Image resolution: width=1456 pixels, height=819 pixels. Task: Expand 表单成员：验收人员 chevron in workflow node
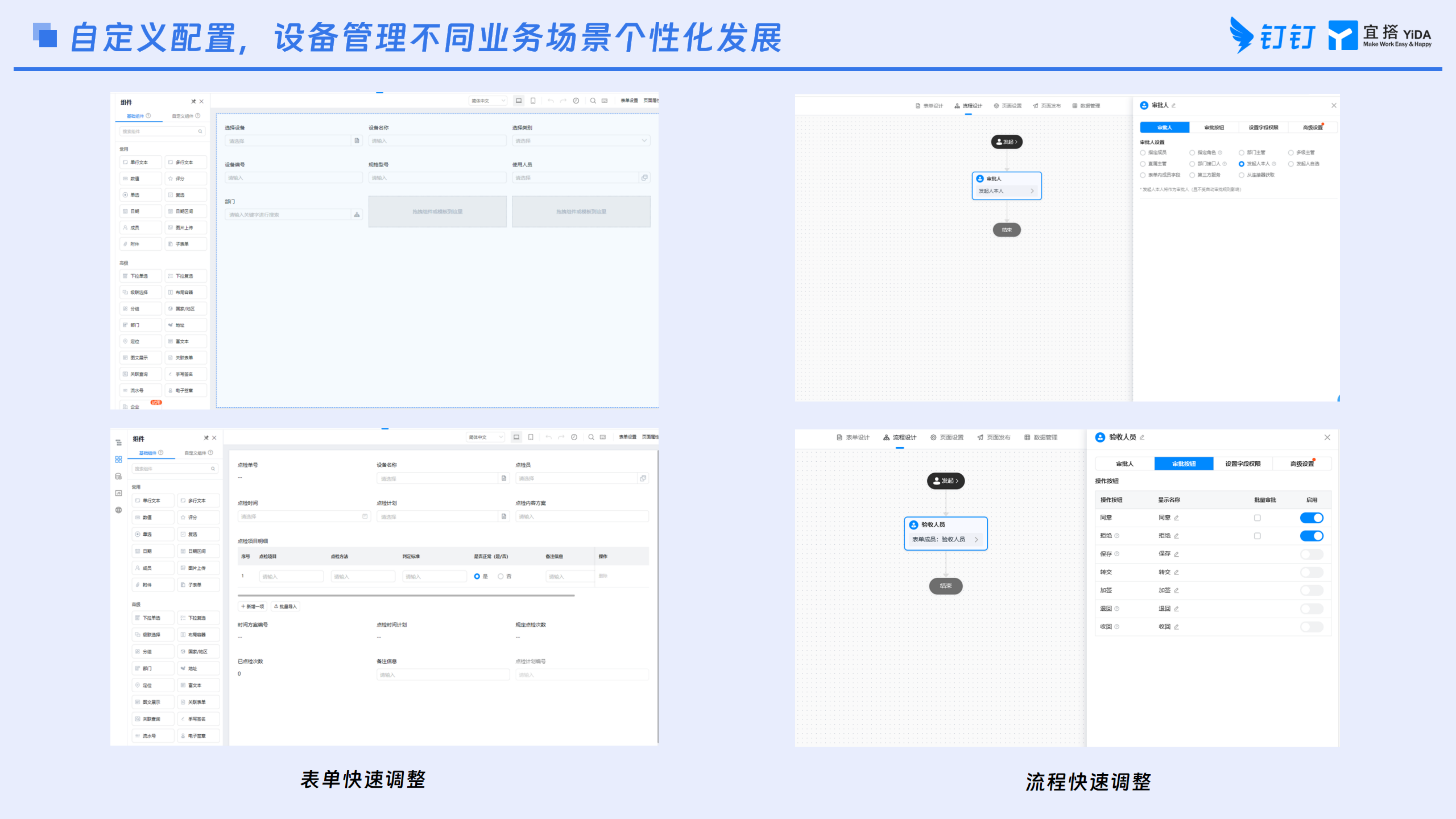(x=976, y=539)
